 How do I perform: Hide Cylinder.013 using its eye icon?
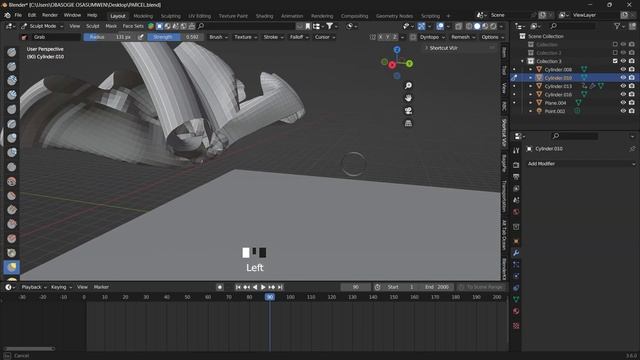(x=623, y=86)
